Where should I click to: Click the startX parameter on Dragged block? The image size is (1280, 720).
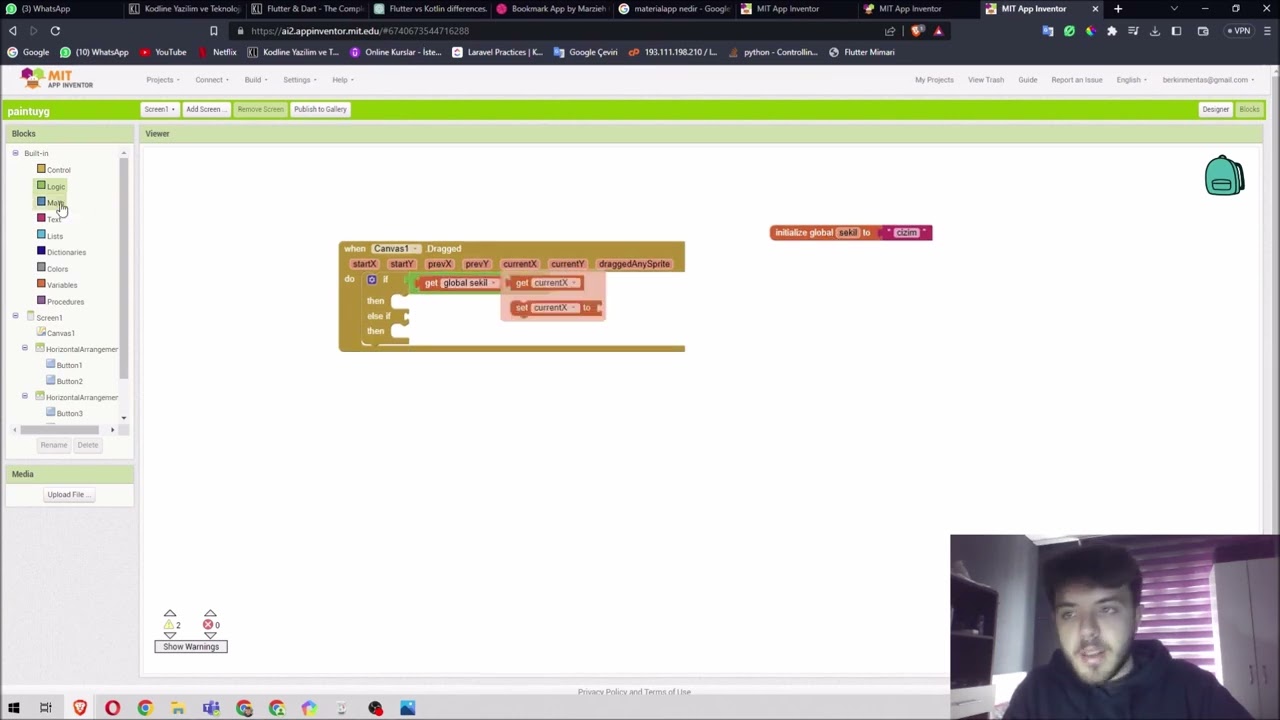[364, 264]
